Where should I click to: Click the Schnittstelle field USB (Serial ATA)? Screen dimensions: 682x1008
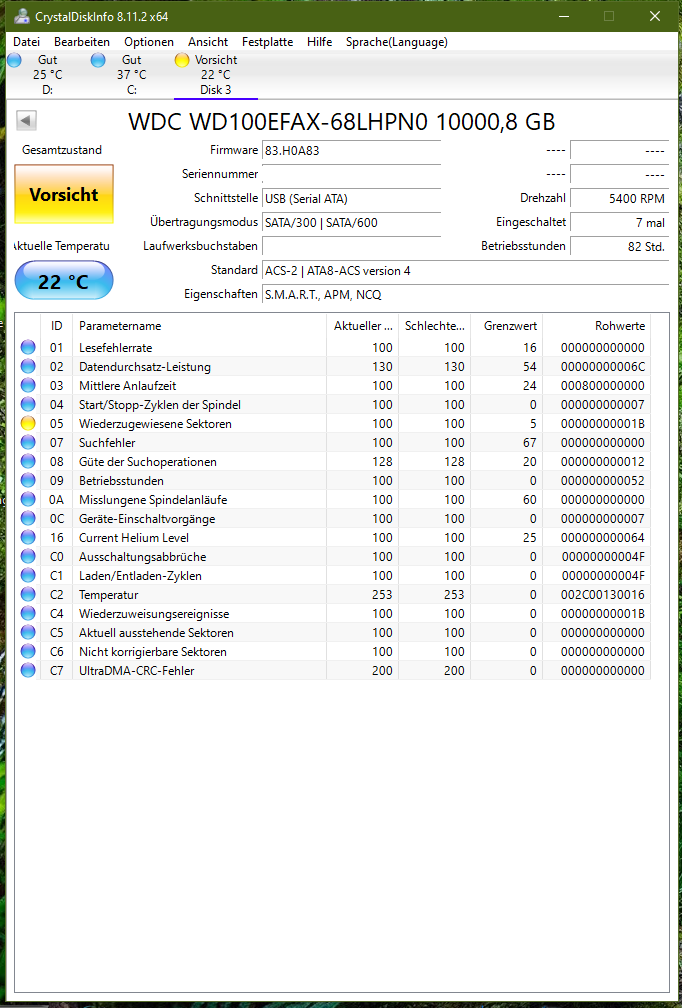[x=351, y=199]
